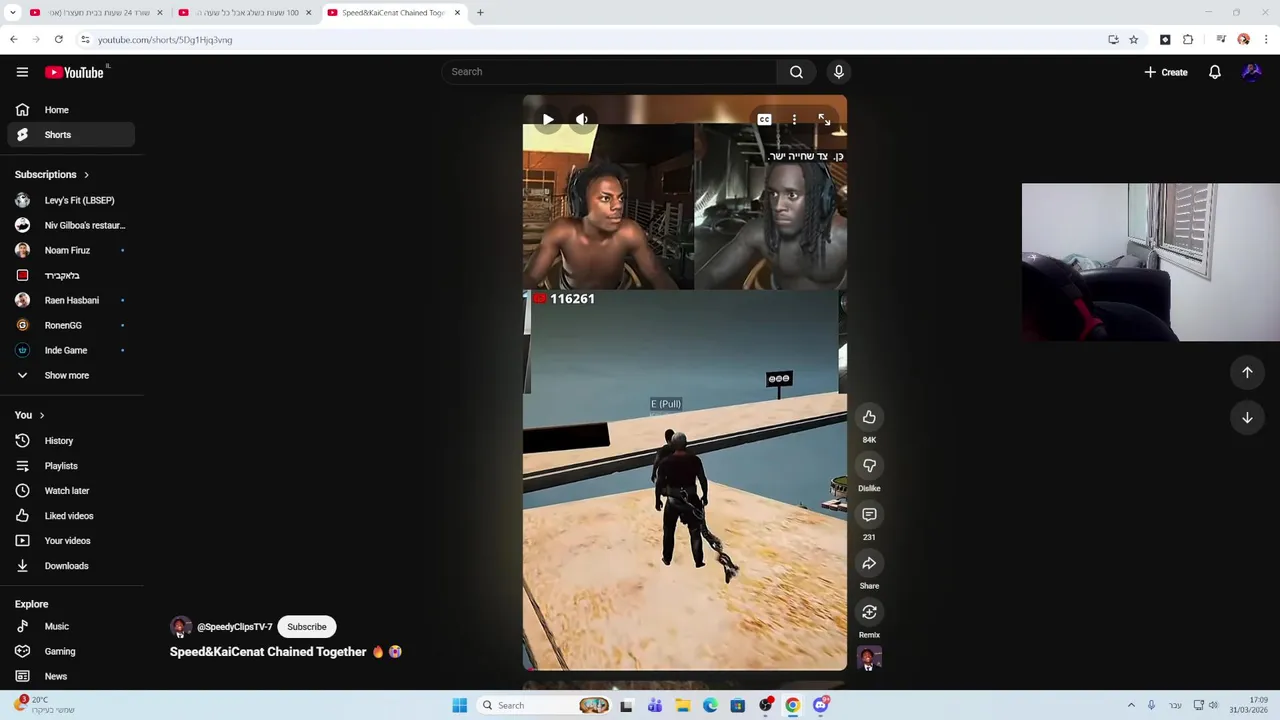Viewport: 1280px width, 720px height.
Task: Focus the YouTube search field
Action: pyautogui.click(x=610, y=72)
